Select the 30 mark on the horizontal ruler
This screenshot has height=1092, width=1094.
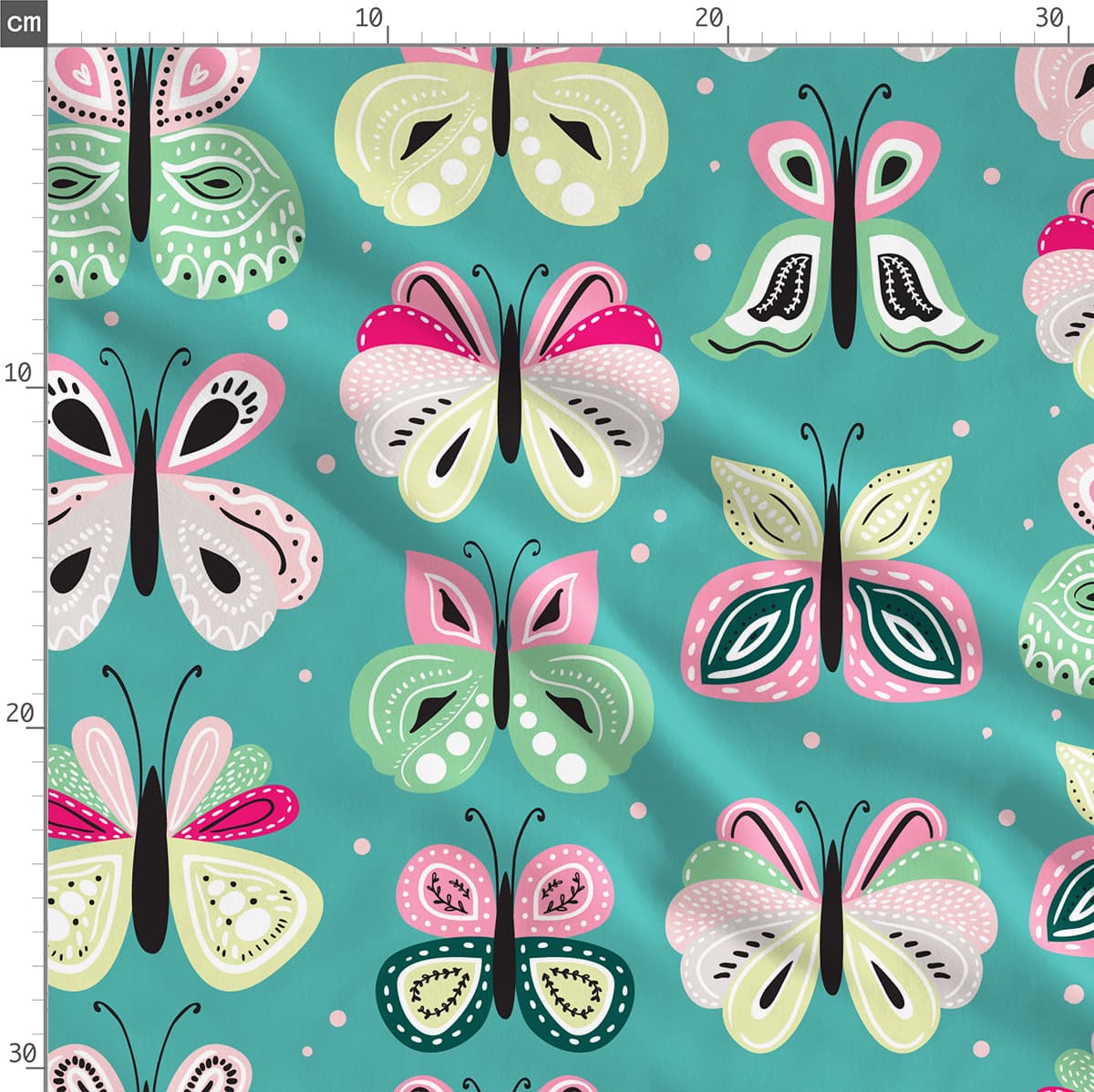tap(1050, 17)
